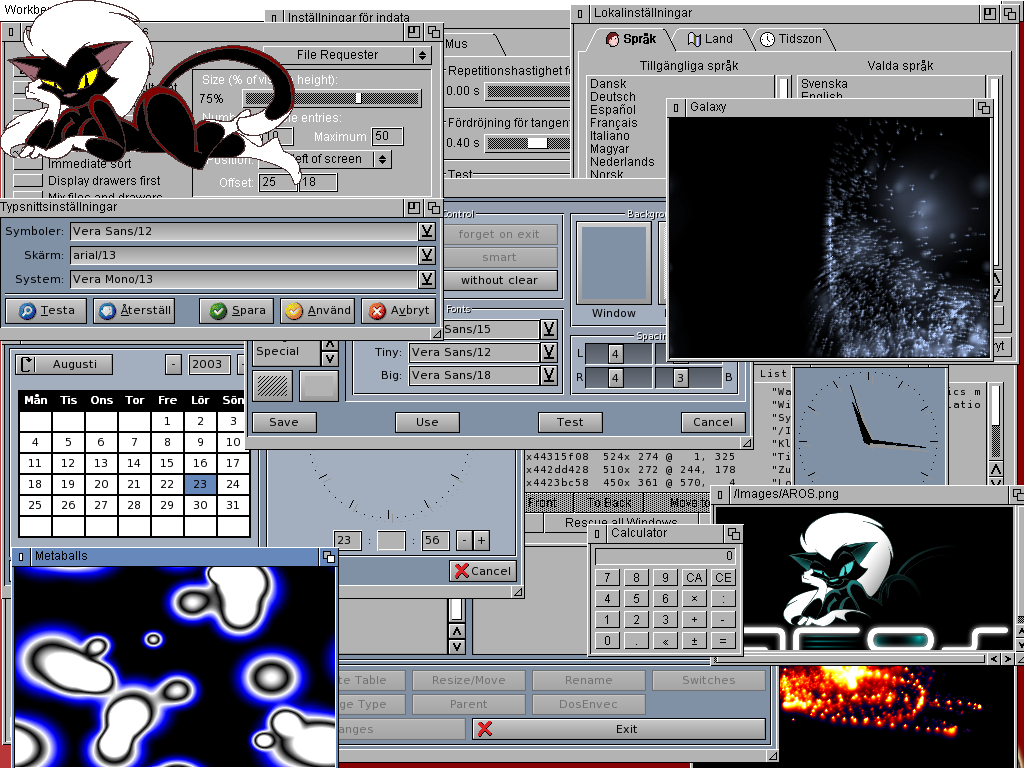This screenshot has height=768, width=1024.
Task: Click calculator digit 7
Action: click(607, 577)
